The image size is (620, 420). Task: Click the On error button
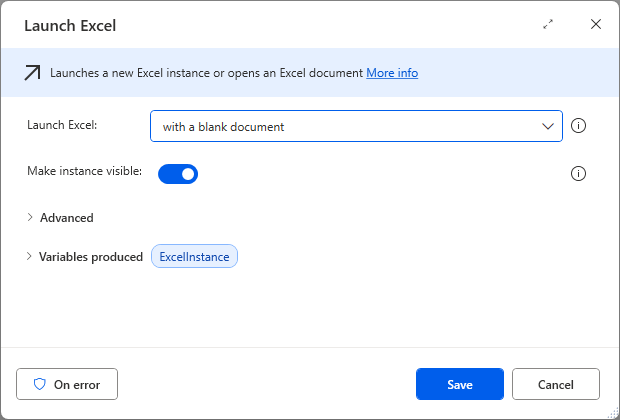point(67,384)
